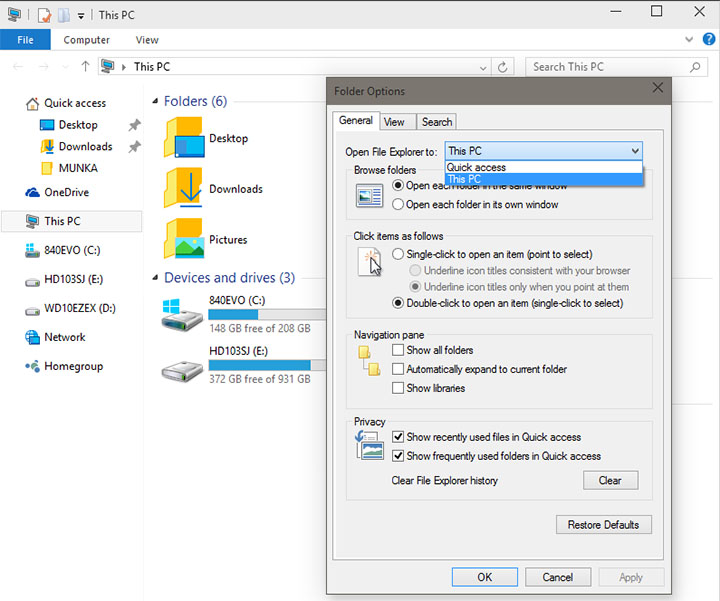Viewport: 720px width, 601px height.
Task: Click OneDrive cloud icon in sidebar
Action: pos(30,192)
